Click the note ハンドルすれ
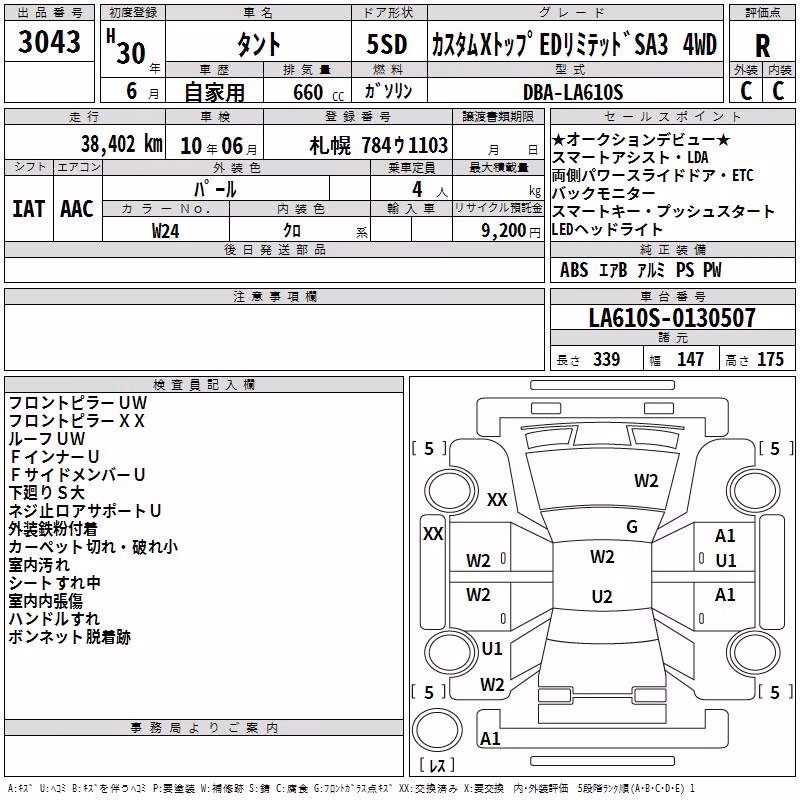This screenshot has width=800, height=800. click(54, 619)
